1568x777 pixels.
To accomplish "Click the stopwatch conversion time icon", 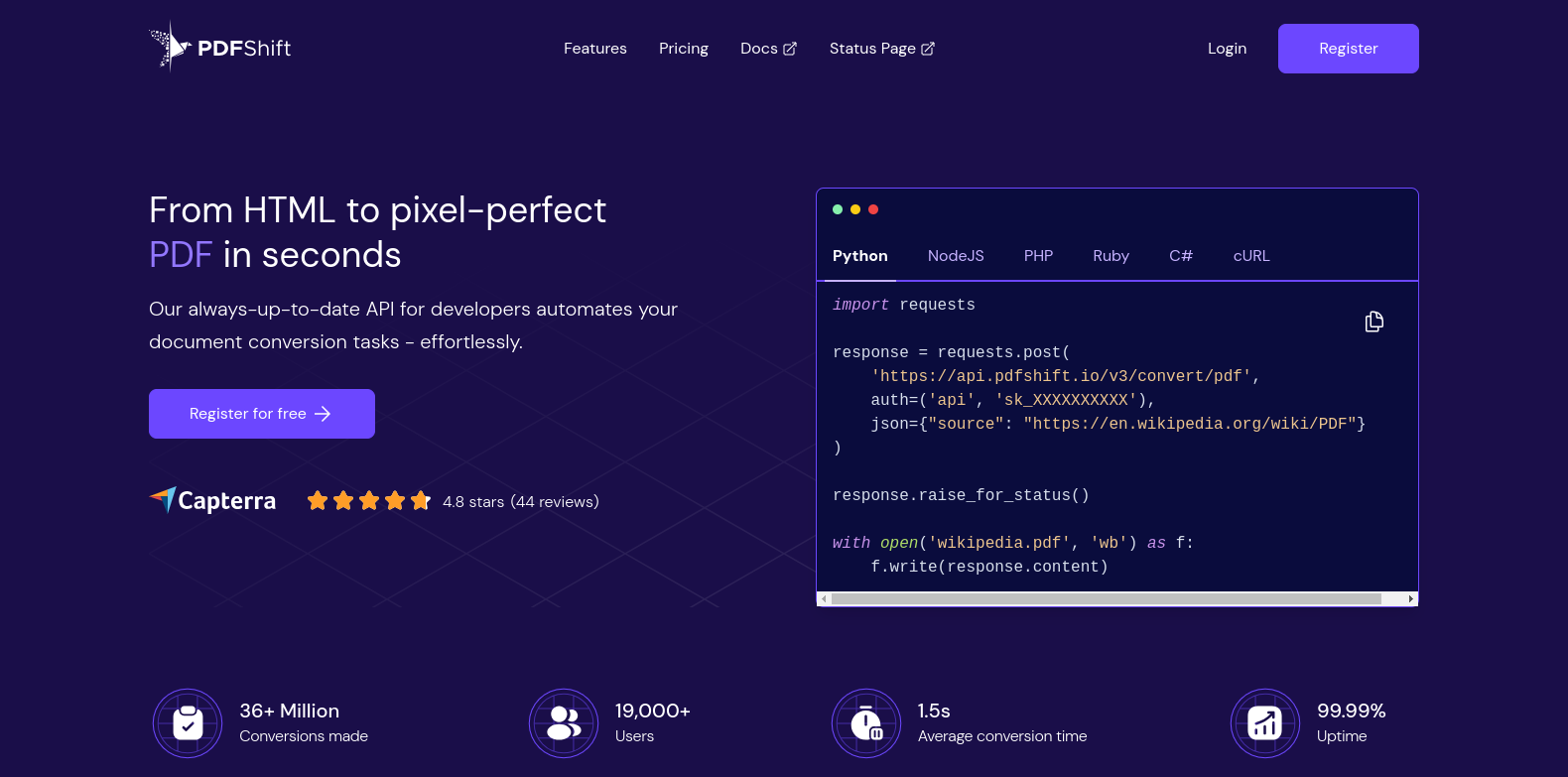I will pyautogui.click(x=866, y=723).
